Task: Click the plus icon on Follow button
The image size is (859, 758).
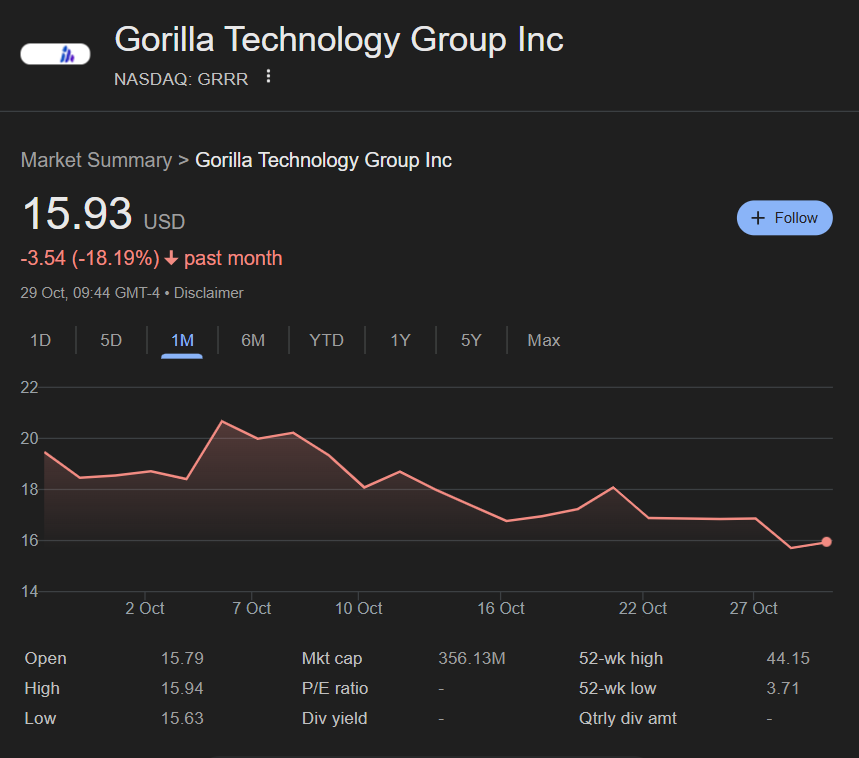Action: [x=758, y=218]
